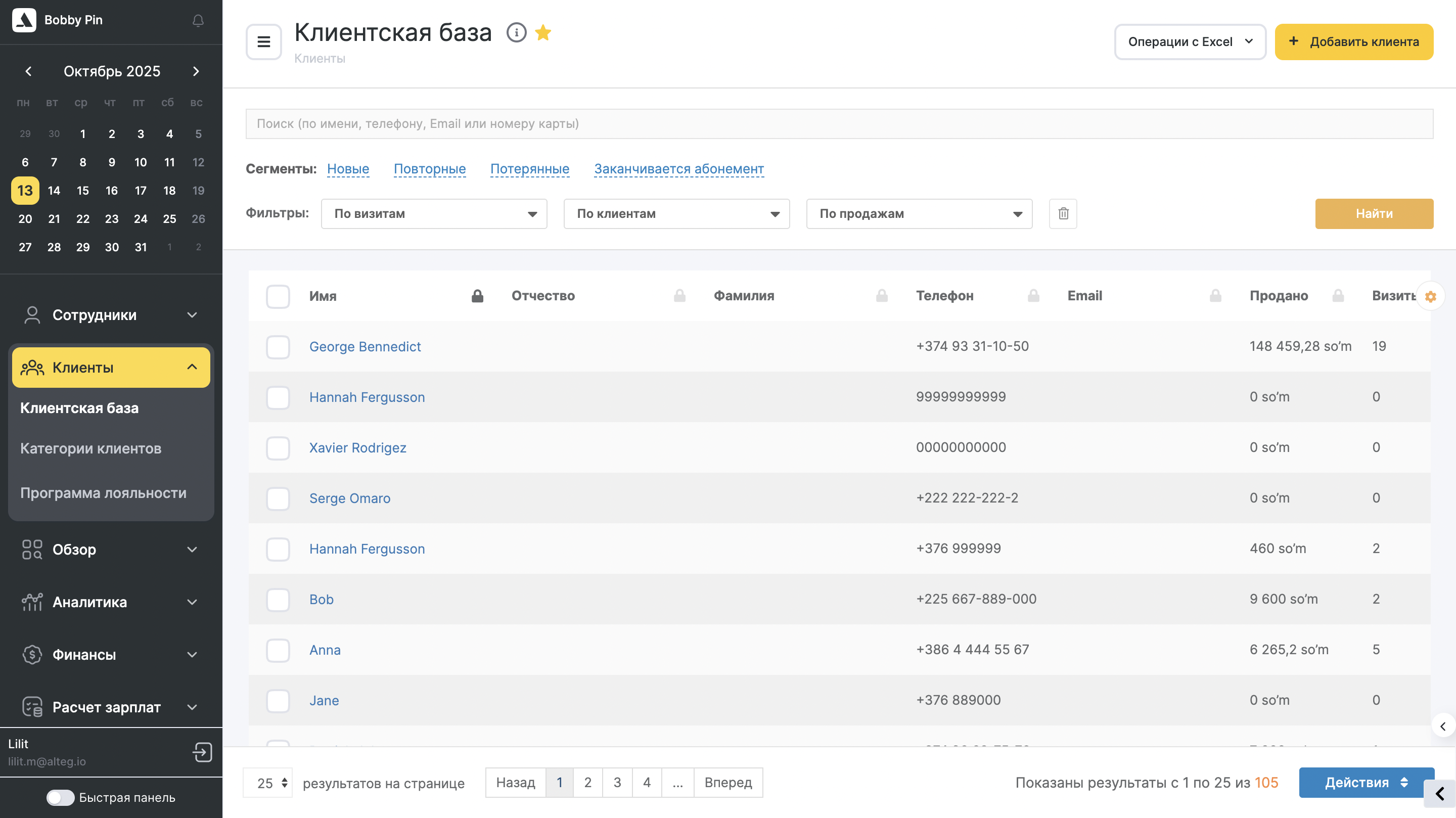Open the По визитам filter dropdown

pyautogui.click(x=434, y=214)
